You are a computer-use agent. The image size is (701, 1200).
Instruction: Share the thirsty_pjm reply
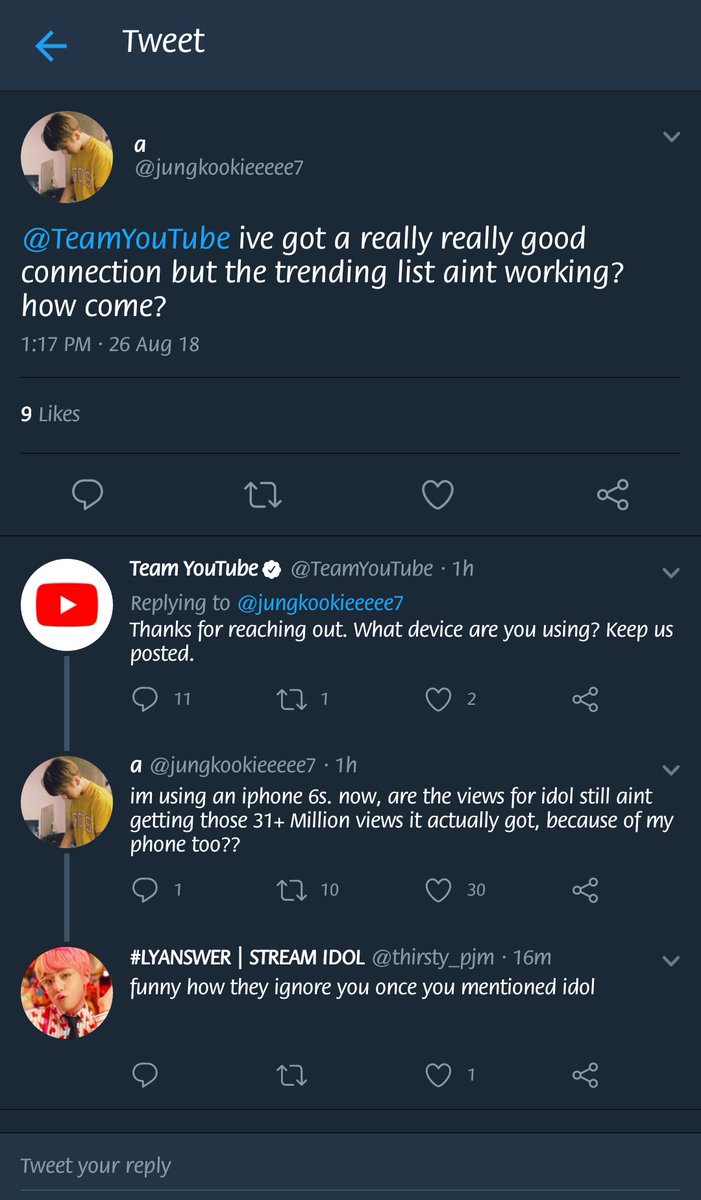585,1075
